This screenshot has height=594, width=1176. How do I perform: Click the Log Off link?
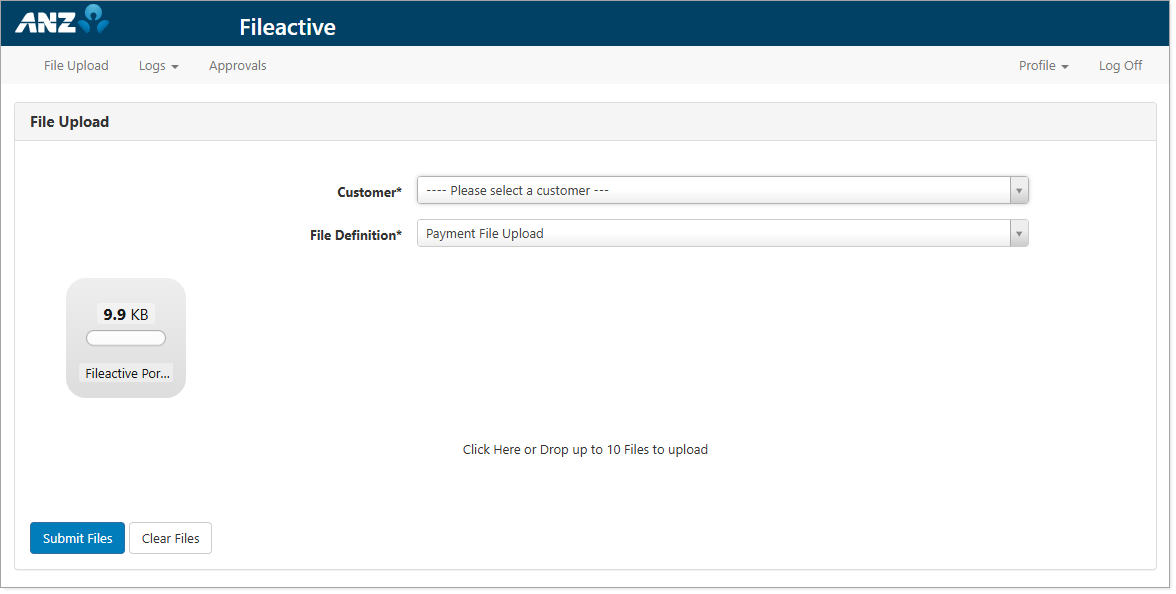pyautogui.click(x=1120, y=65)
